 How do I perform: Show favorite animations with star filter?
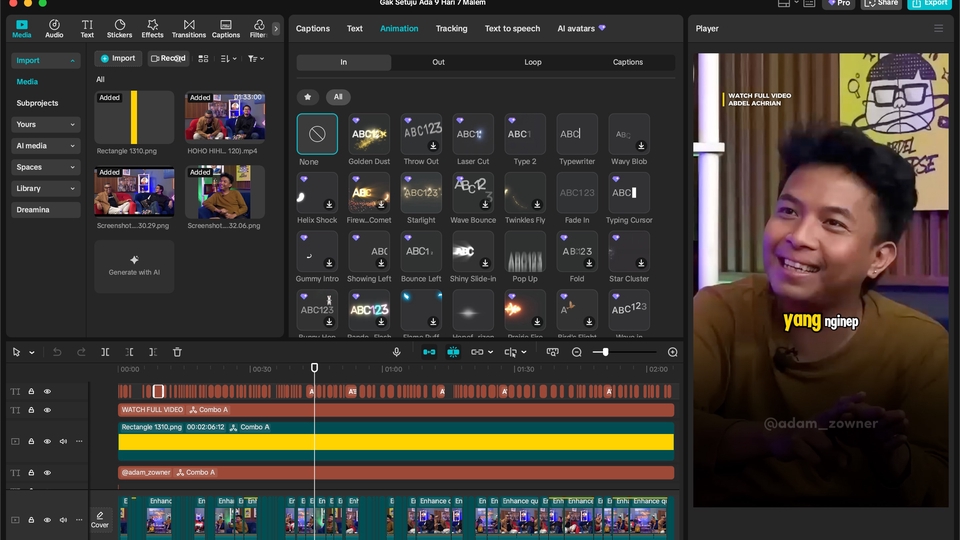(308, 97)
